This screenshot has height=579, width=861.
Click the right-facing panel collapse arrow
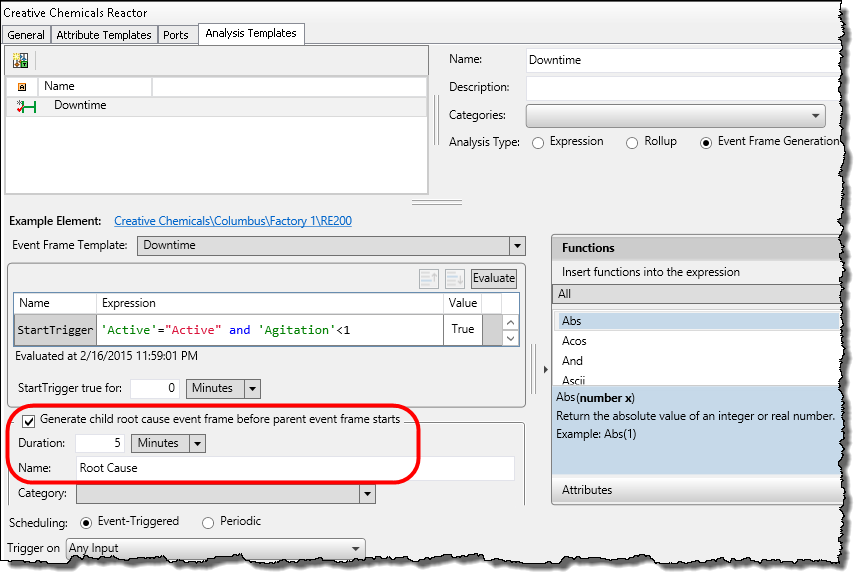tap(545, 370)
